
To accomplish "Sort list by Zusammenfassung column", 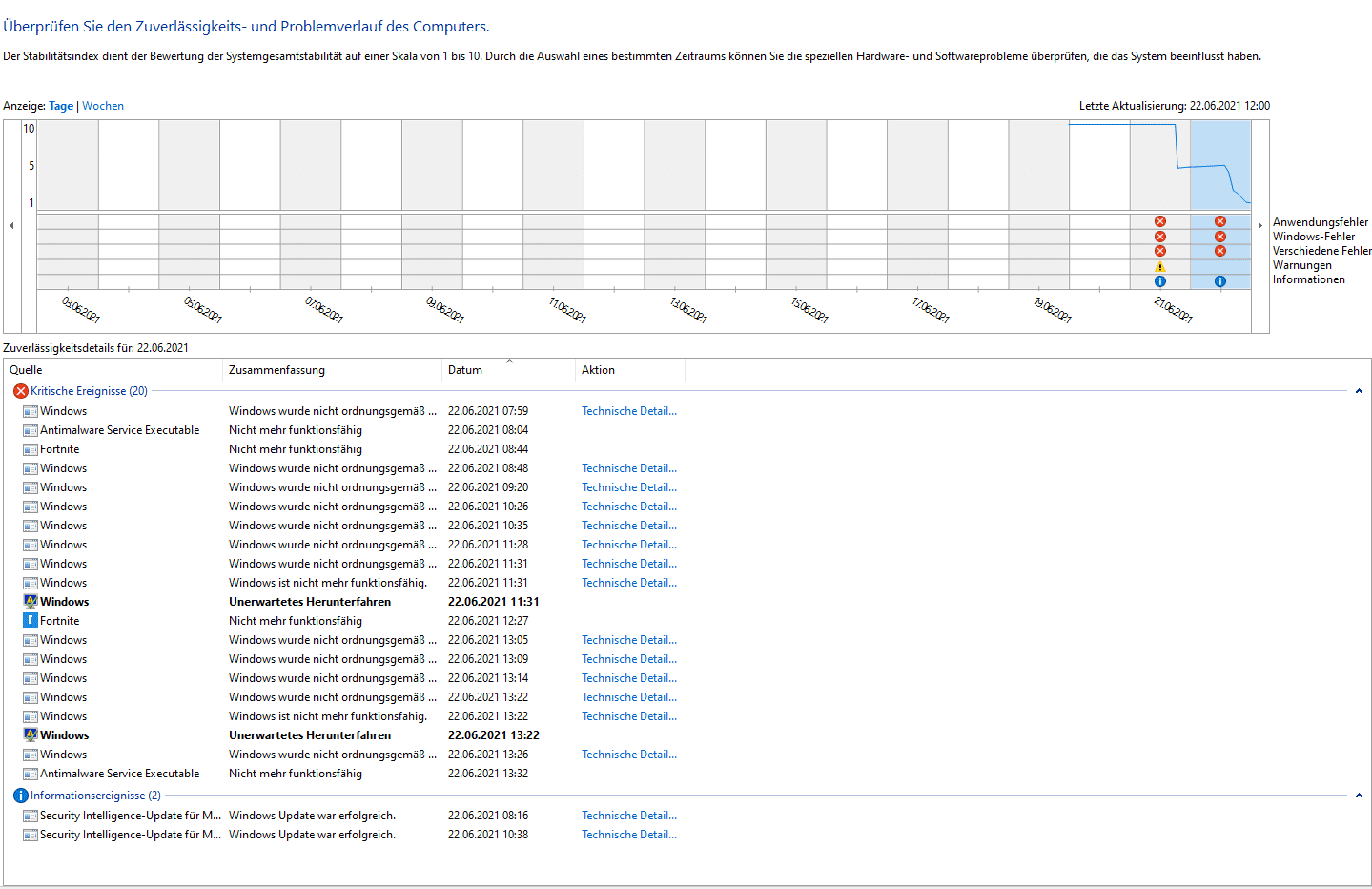I will pos(332,370).
